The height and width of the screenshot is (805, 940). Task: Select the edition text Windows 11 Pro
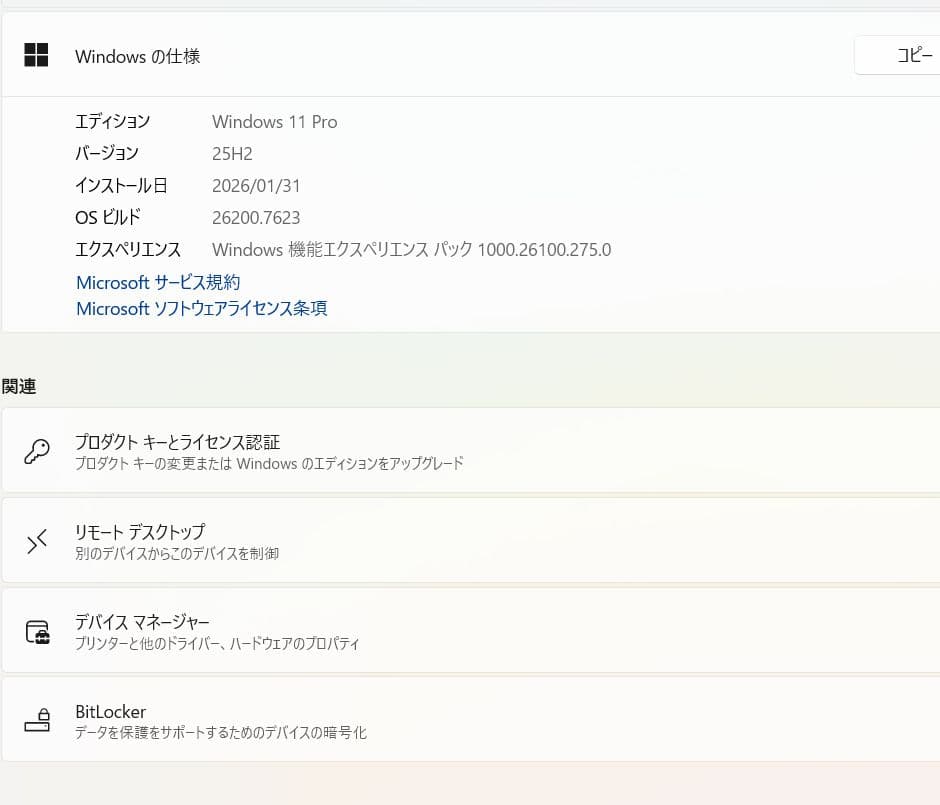274,121
